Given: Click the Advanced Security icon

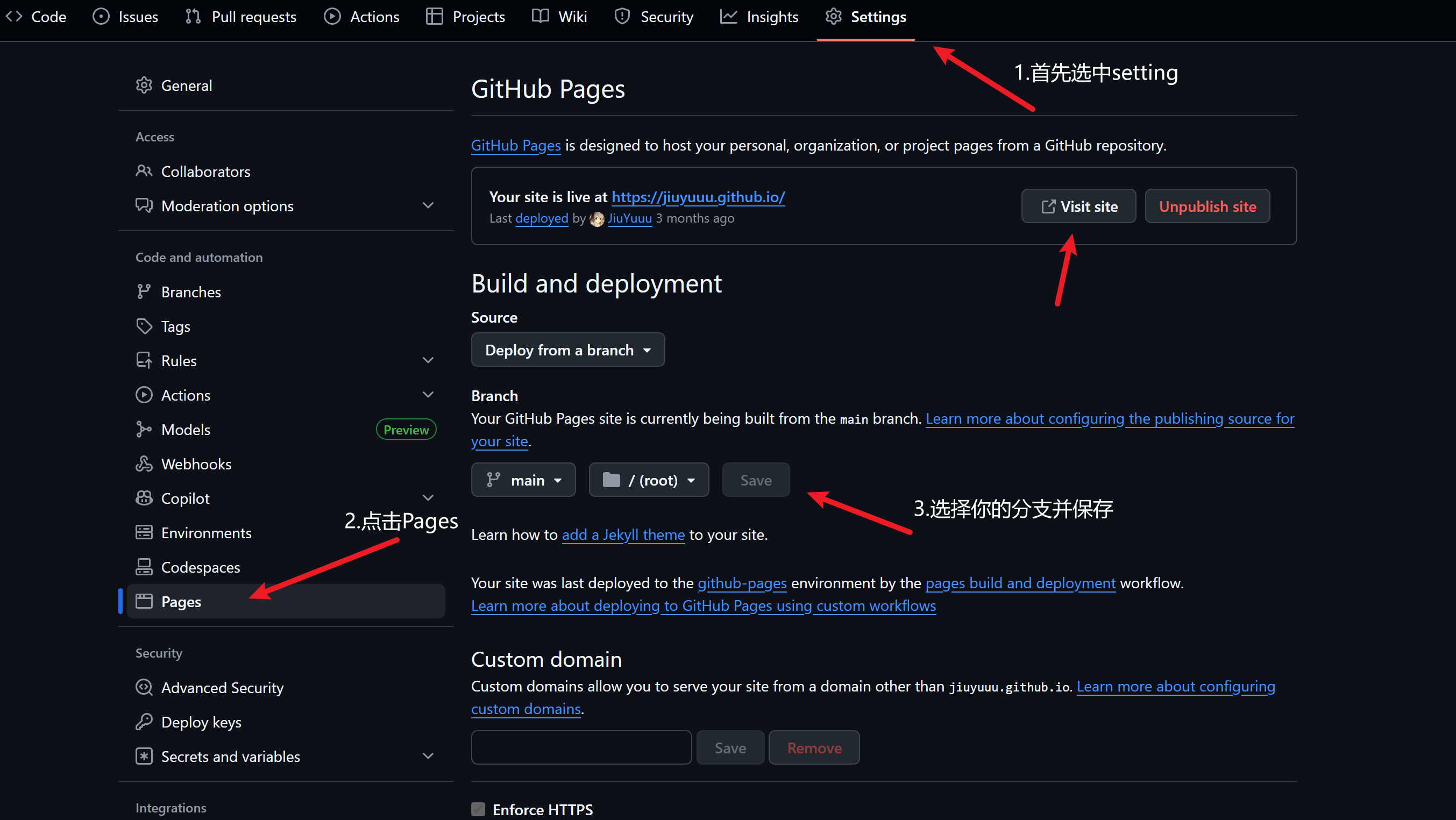Looking at the screenshot, I should pos(144,687).
